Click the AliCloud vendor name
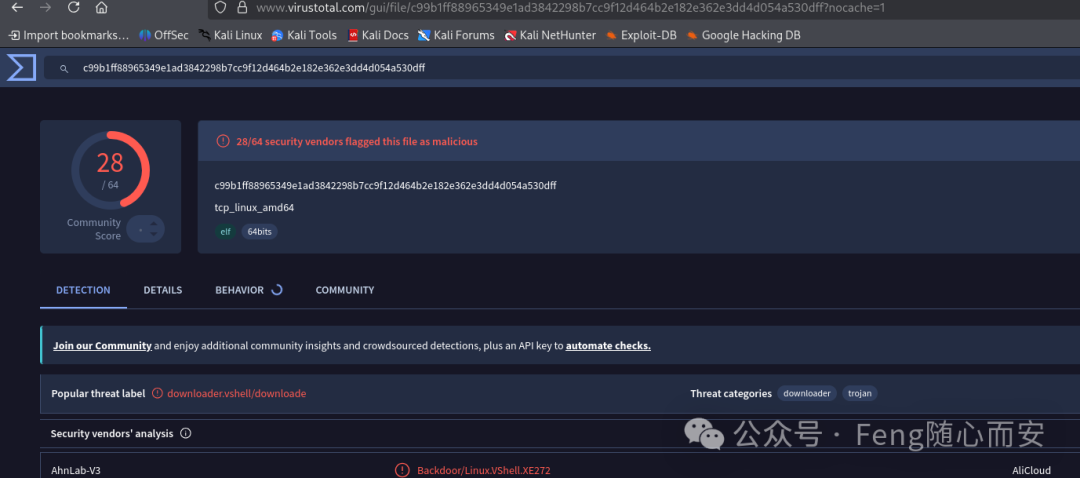 click(x=1032, y=470)
